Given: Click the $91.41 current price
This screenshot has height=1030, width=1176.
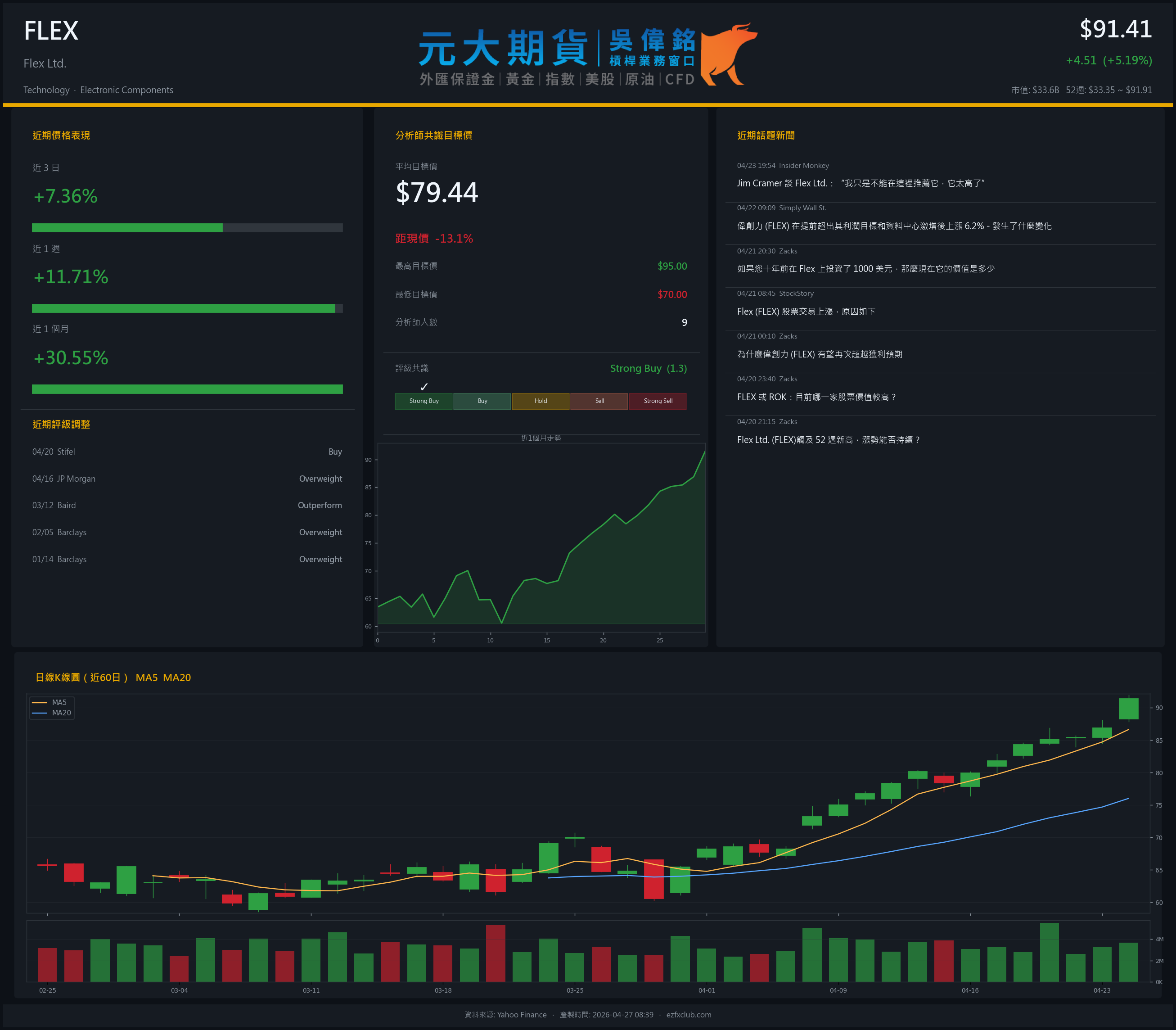Looking at the screenshot, I should point(1116,29).
